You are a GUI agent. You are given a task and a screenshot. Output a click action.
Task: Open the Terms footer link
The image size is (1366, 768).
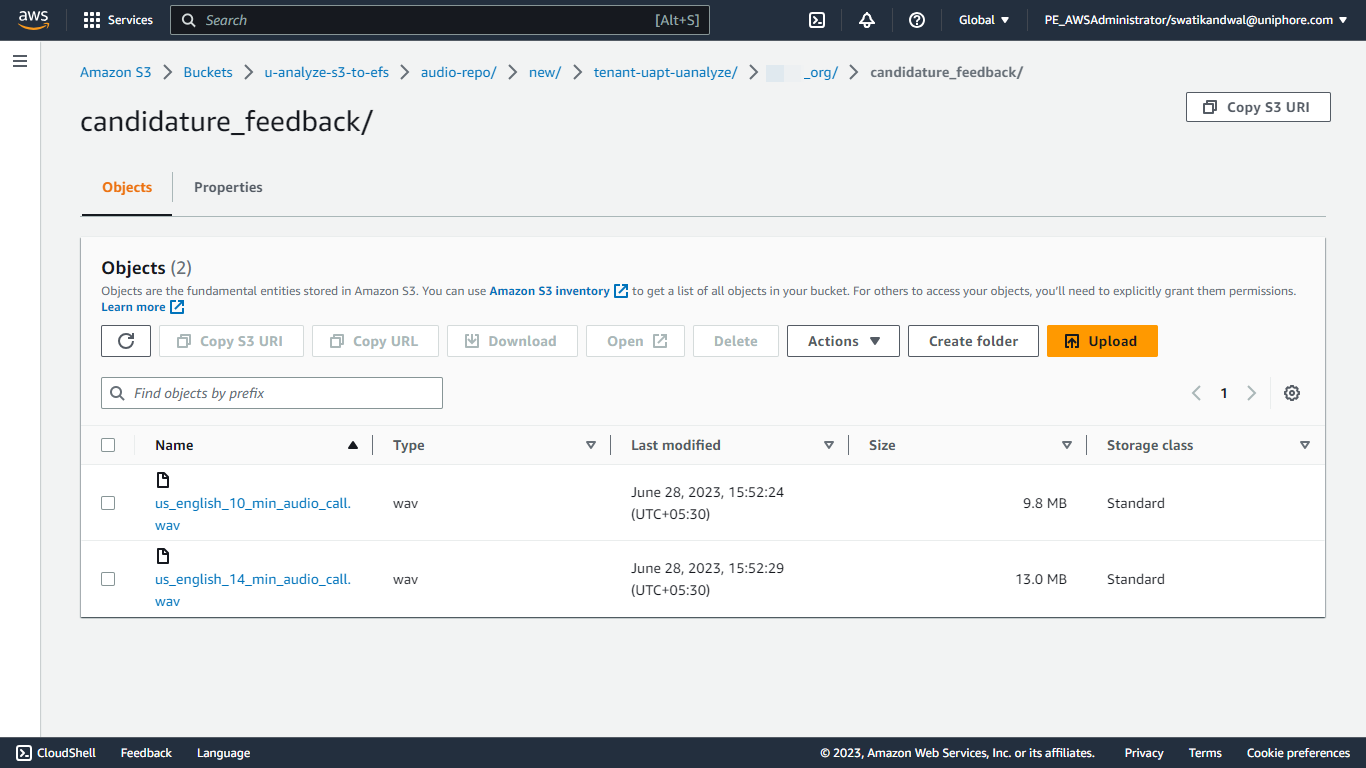click(x=1205, y=753)
